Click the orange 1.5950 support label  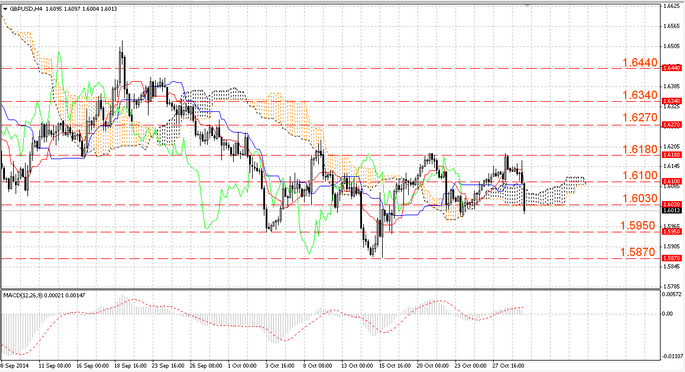click(638, 226)
